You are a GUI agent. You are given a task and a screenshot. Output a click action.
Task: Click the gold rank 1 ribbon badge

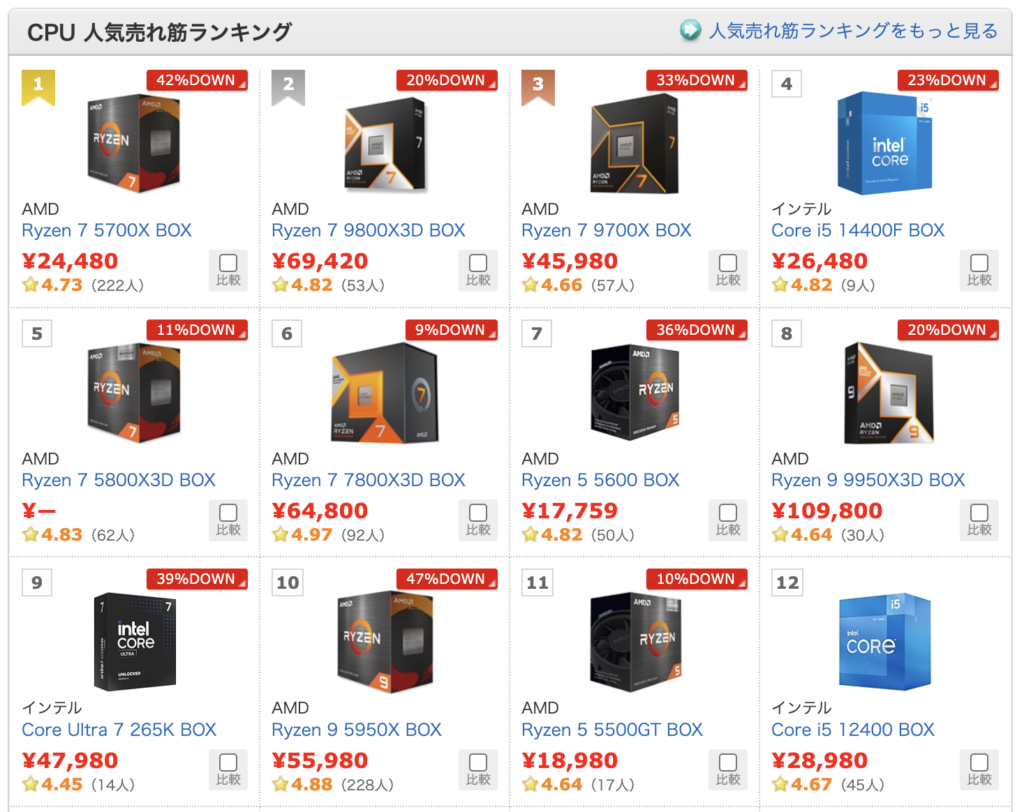click(x=38, y=87)
